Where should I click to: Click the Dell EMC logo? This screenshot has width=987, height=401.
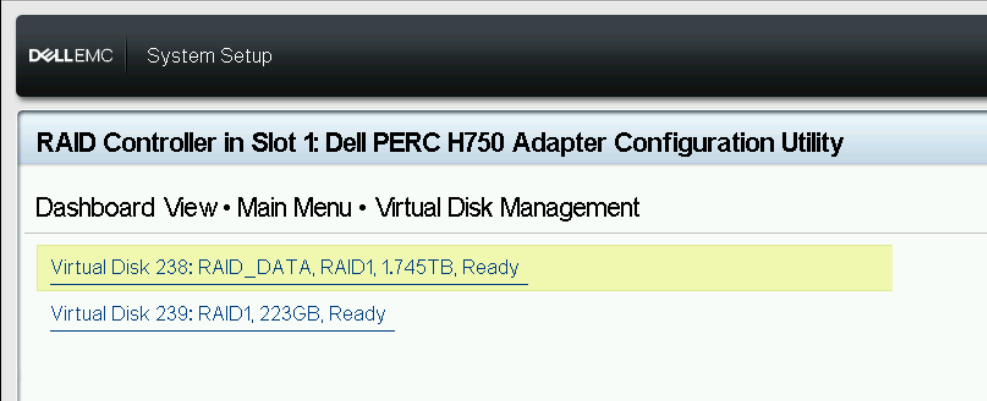click(71, 55)
